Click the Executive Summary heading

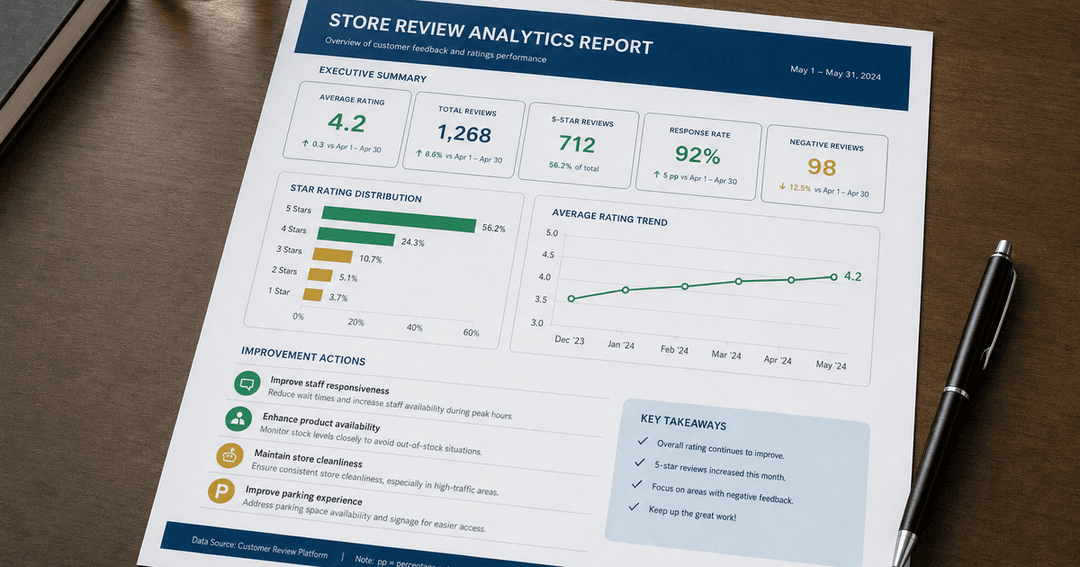[x=373, y=74]
